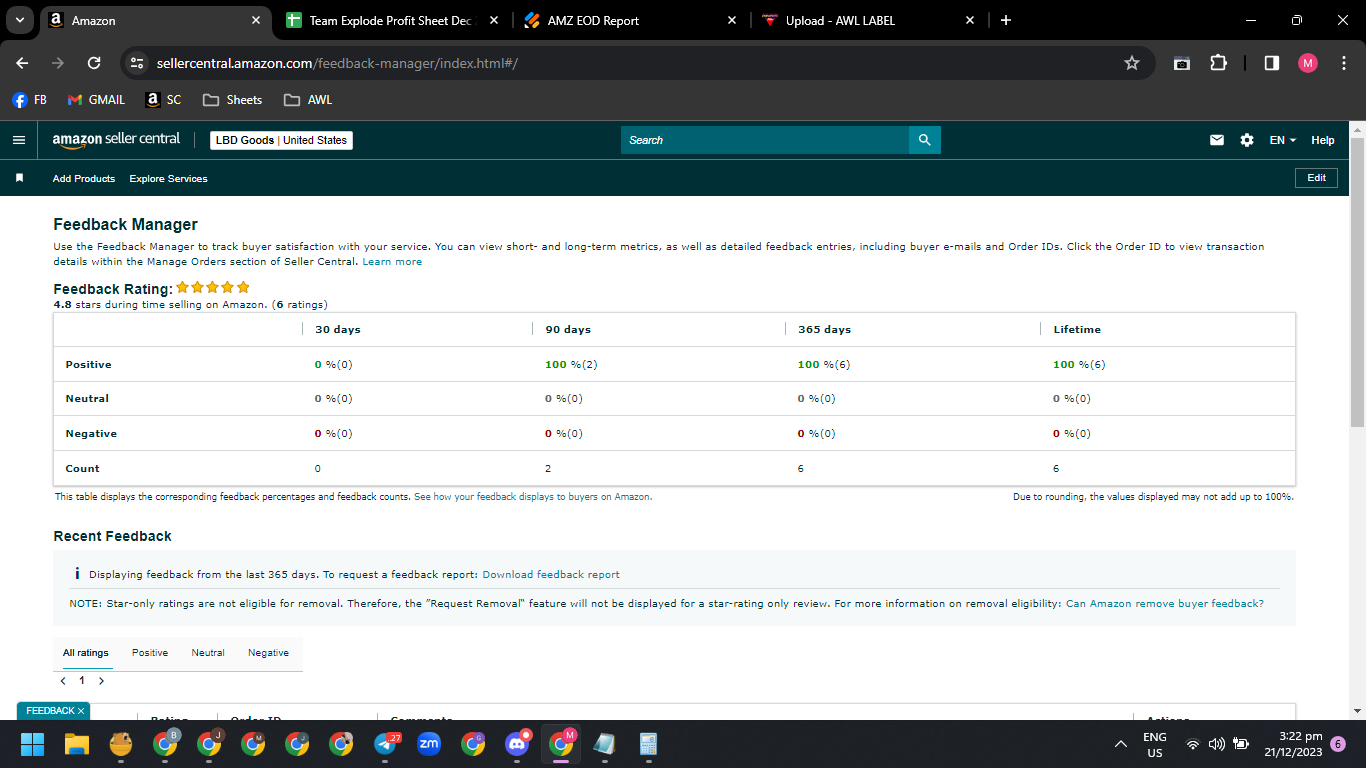Open a new browser tab
This screenshot has width=1366, height=768.
[1006, 20]
